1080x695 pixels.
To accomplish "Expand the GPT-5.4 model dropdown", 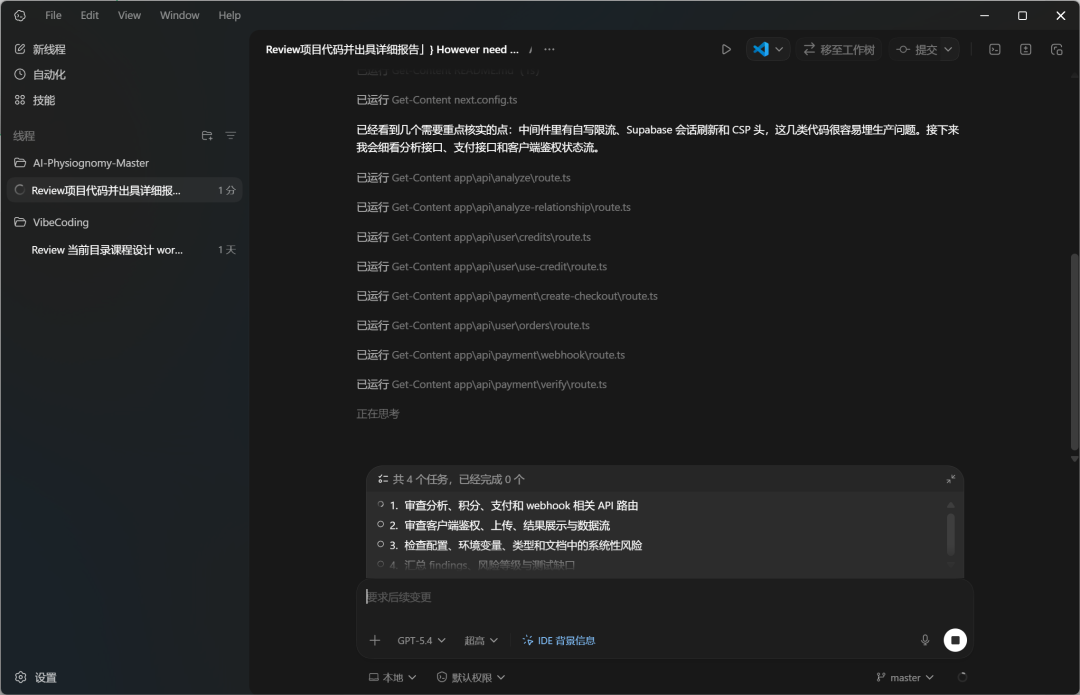I will click(421, 640).
